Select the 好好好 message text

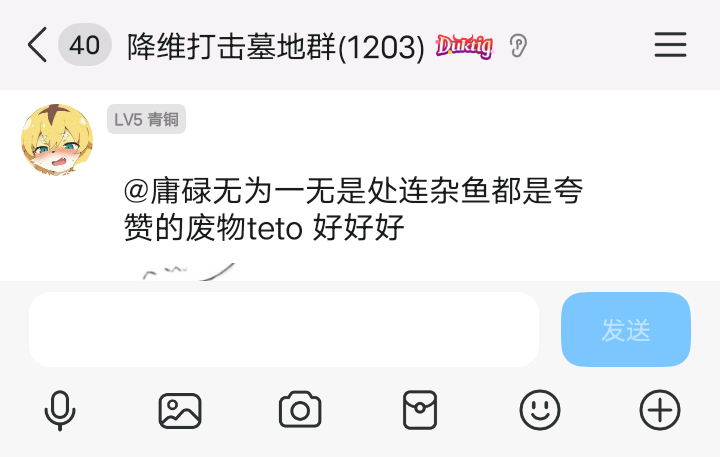click(x=358, y=227)
